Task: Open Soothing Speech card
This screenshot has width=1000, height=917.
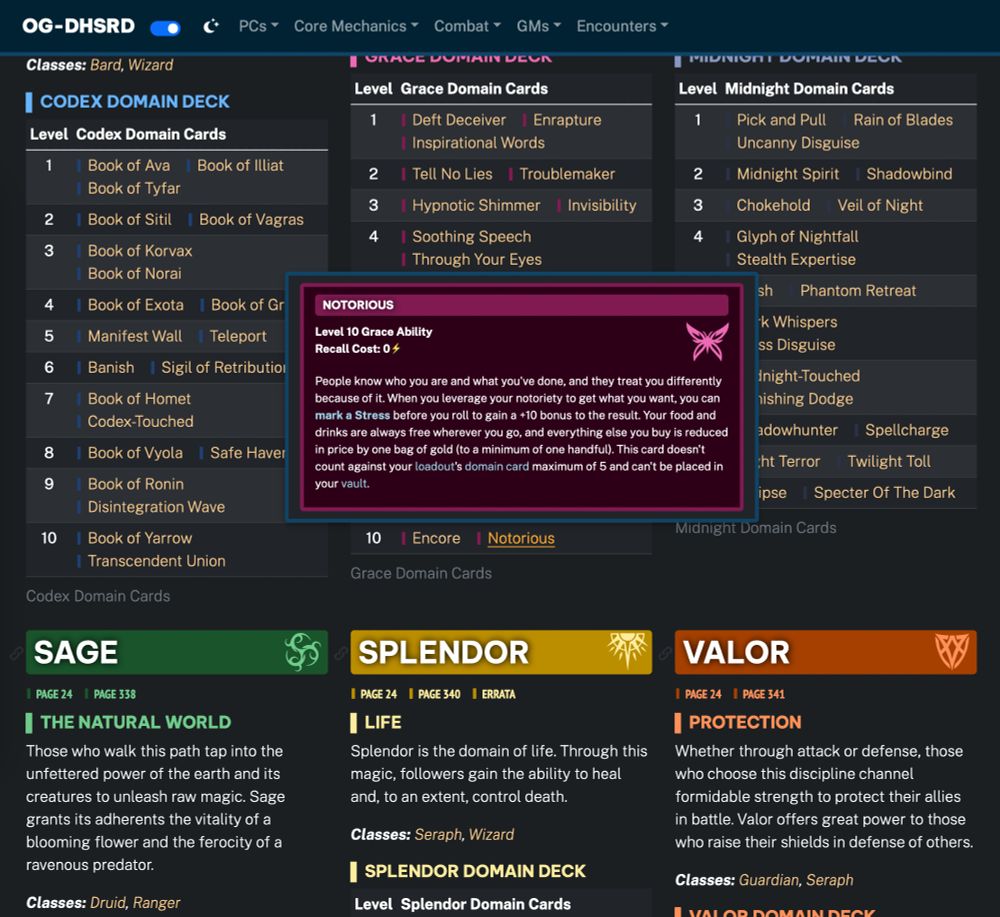Action: 471,237
